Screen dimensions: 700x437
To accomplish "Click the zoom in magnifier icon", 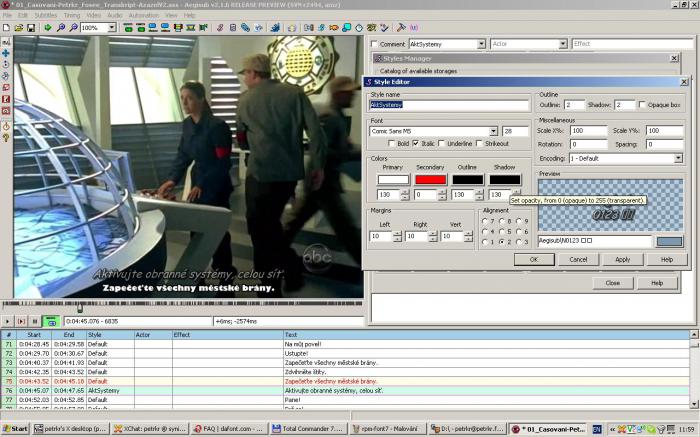I will point(61,28).
